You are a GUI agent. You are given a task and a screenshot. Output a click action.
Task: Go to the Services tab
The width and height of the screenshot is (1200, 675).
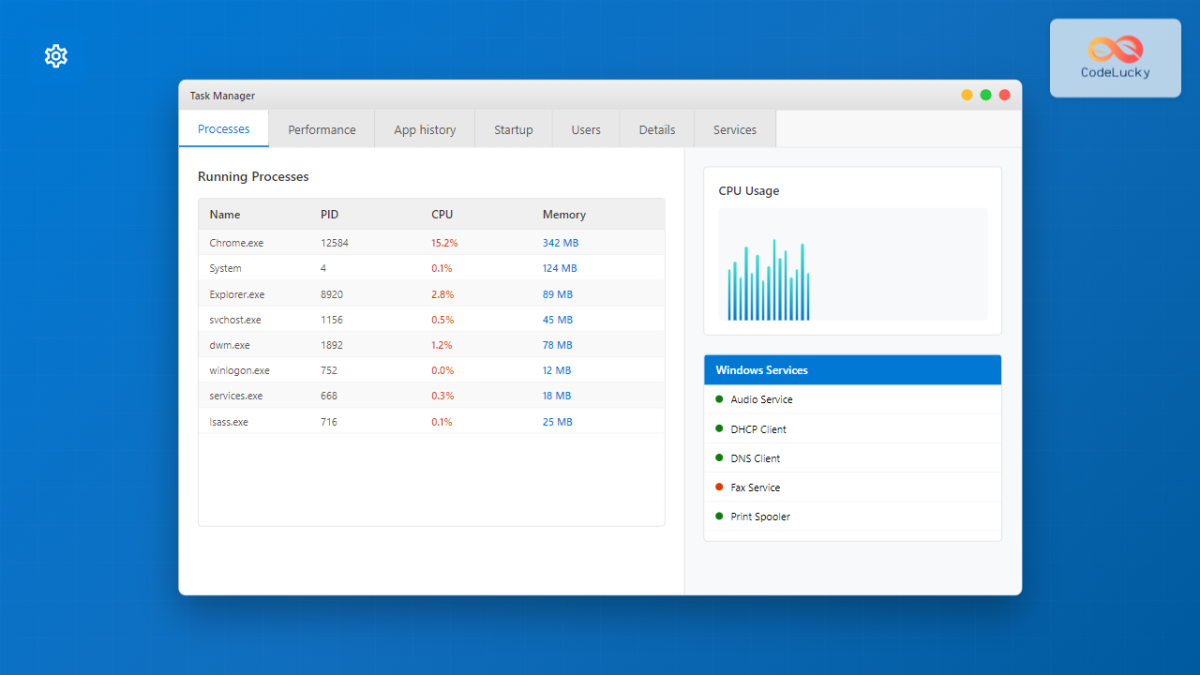[735, 130]
